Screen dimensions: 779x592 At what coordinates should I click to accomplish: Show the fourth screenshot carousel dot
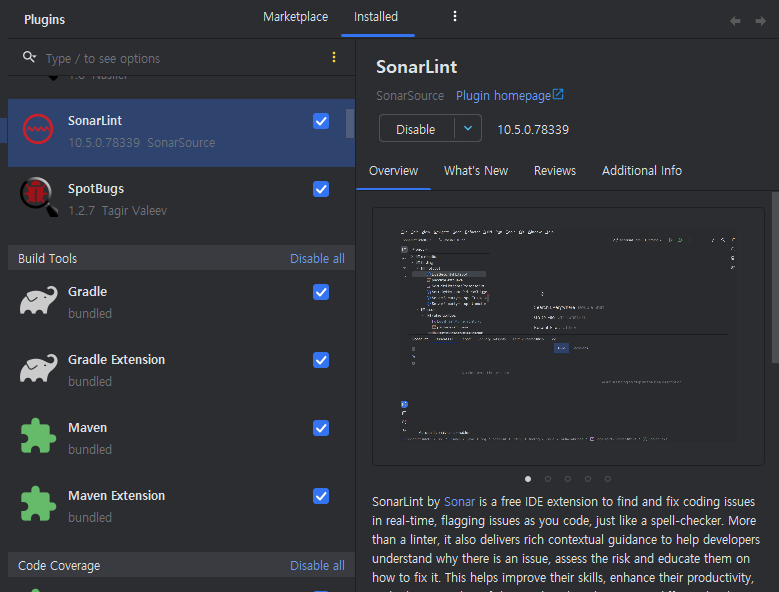click(588, 479)
